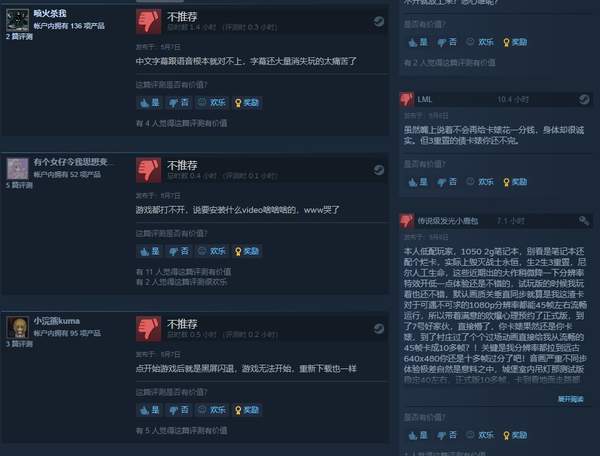The image size is (600, 456).
Task: Open 传说级发光小面包 reviewer name link
Action: point(448,221)
